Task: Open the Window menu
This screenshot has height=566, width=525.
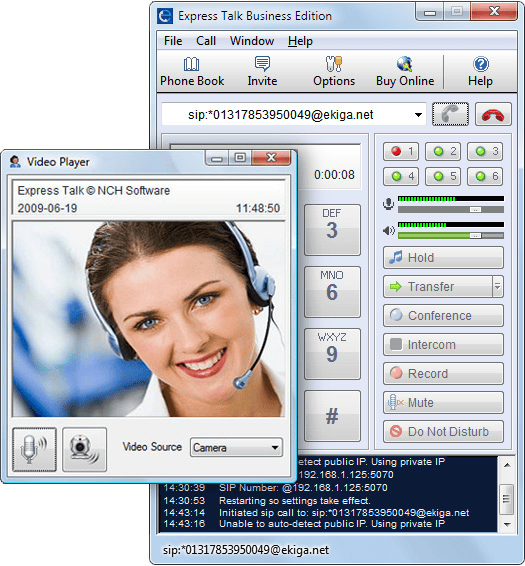Action: 252,41
